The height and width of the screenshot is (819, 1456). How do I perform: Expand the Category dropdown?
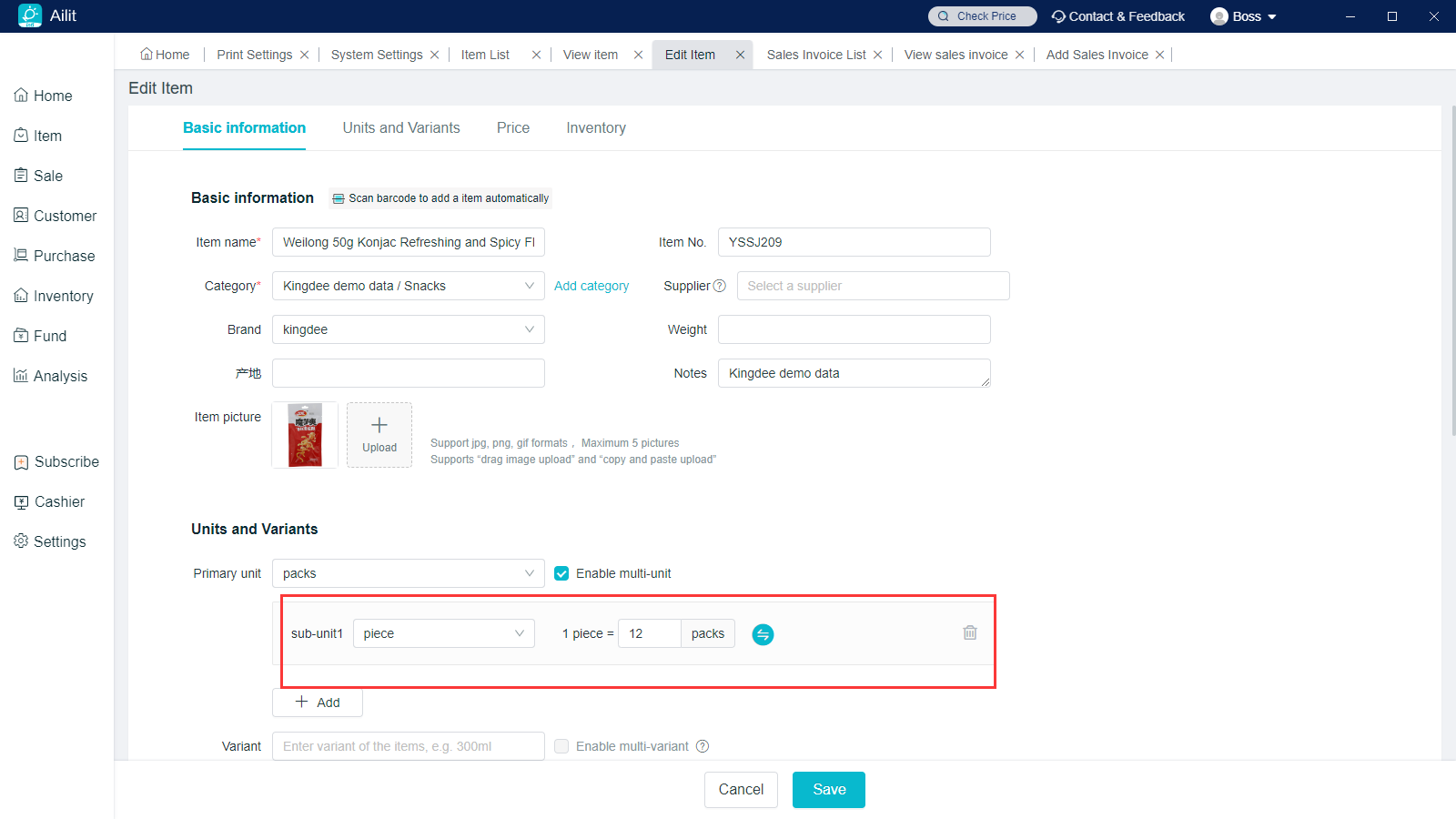[408, 286]
